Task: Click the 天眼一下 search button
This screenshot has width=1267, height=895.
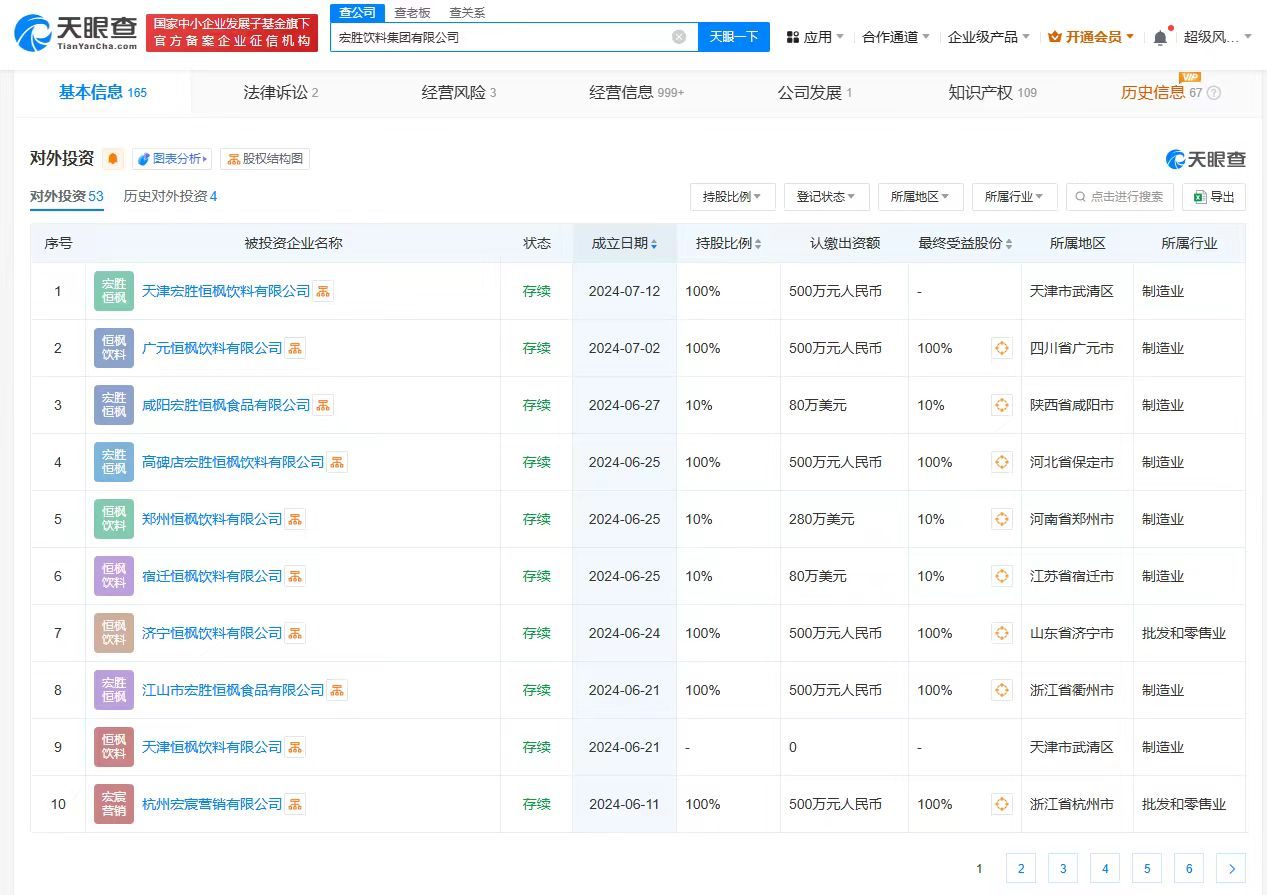Action: pos(733,36)
